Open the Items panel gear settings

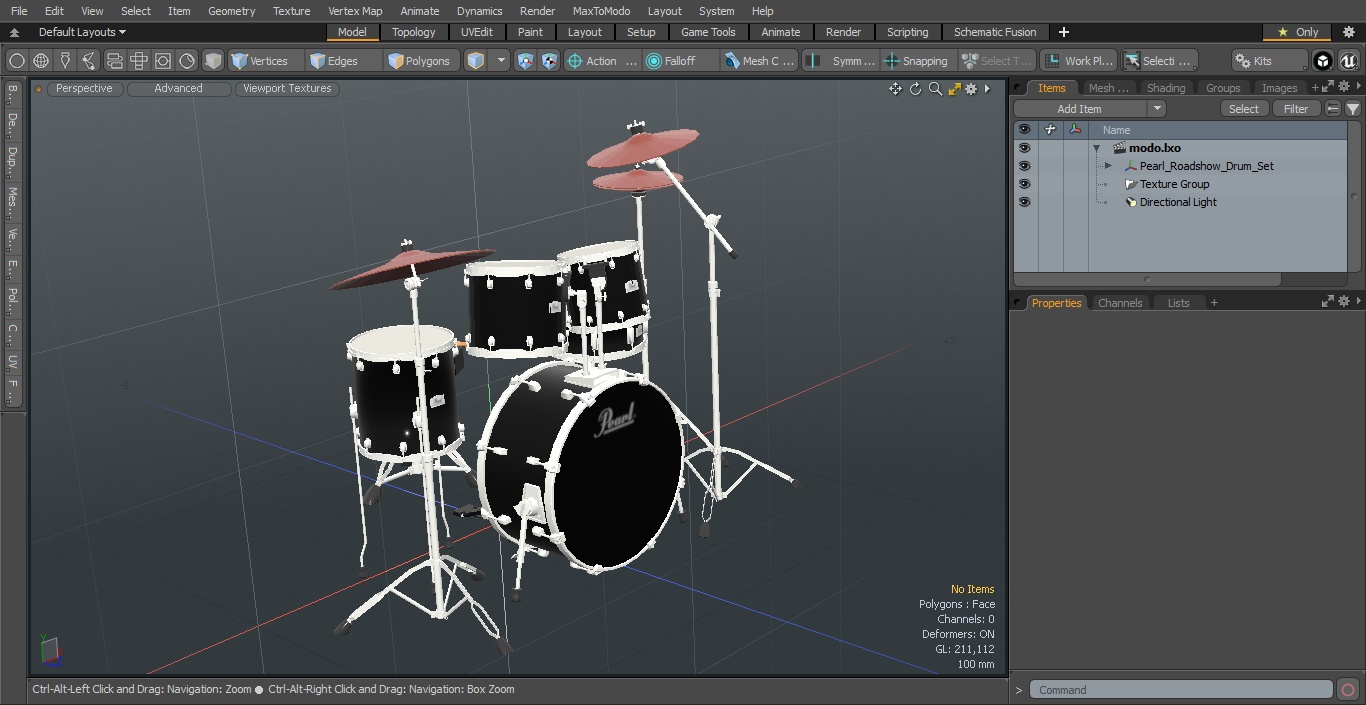(1345, 88)
